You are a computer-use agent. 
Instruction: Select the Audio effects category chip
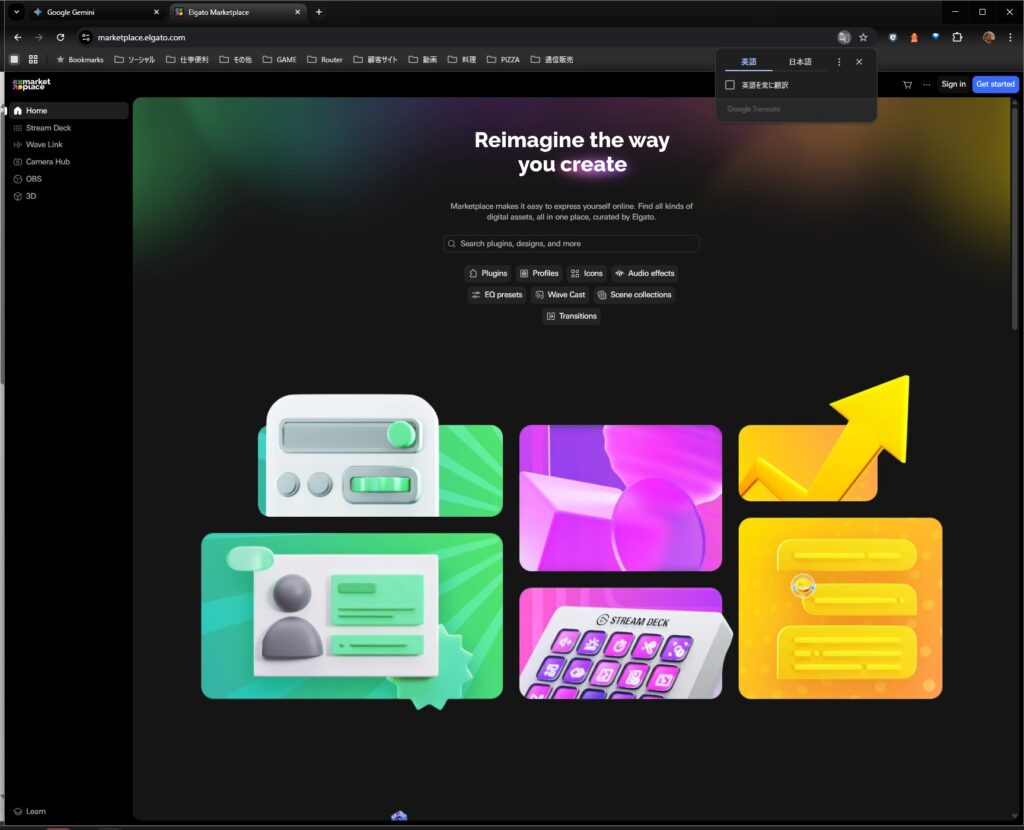tap(644, 273)
